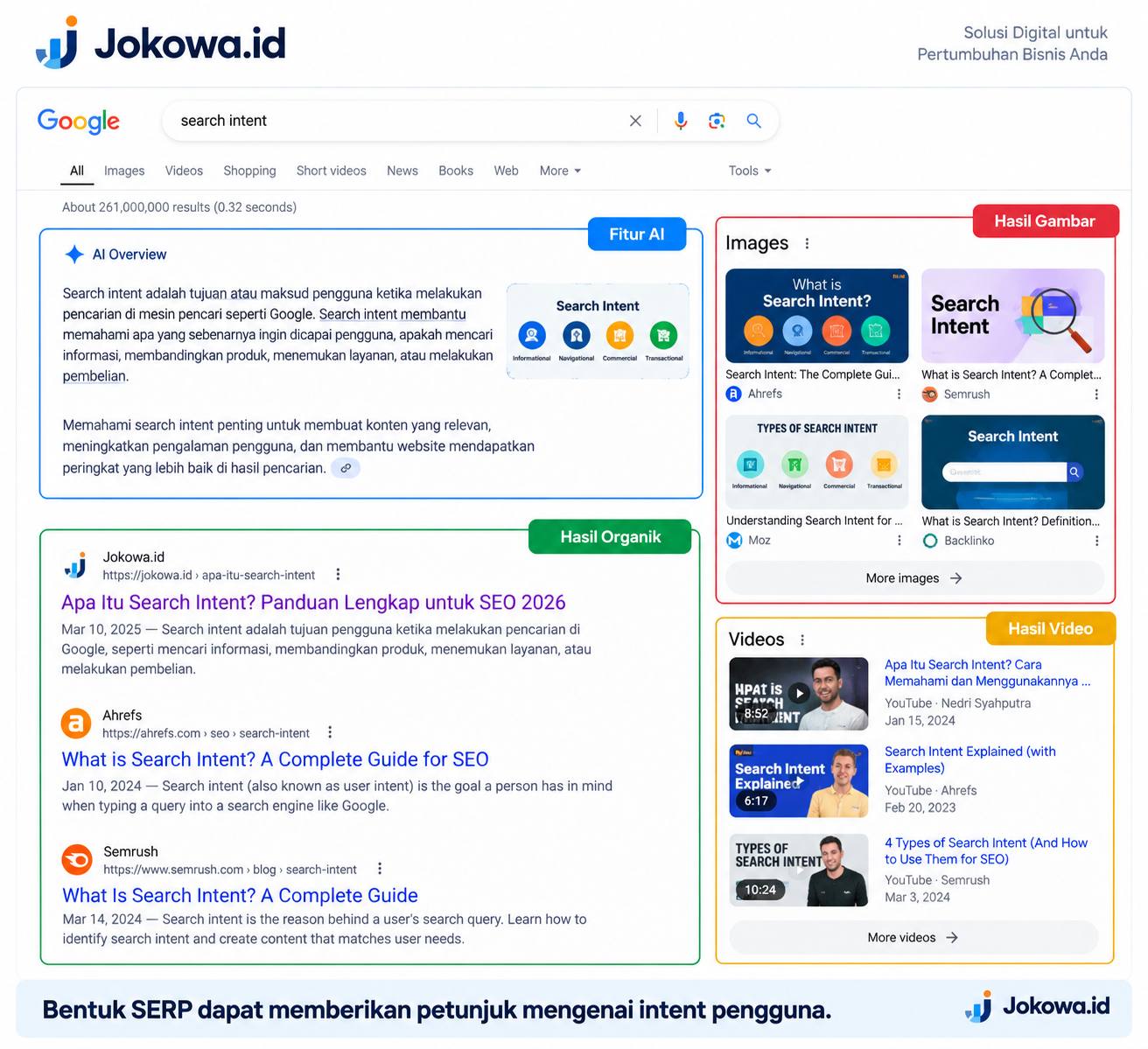Image resolution: width=1148 pixels, height=1049 pixels.
Task: Open the 6:17 Search Intent Explained video thumbnail
Action: tap(799, 781)
